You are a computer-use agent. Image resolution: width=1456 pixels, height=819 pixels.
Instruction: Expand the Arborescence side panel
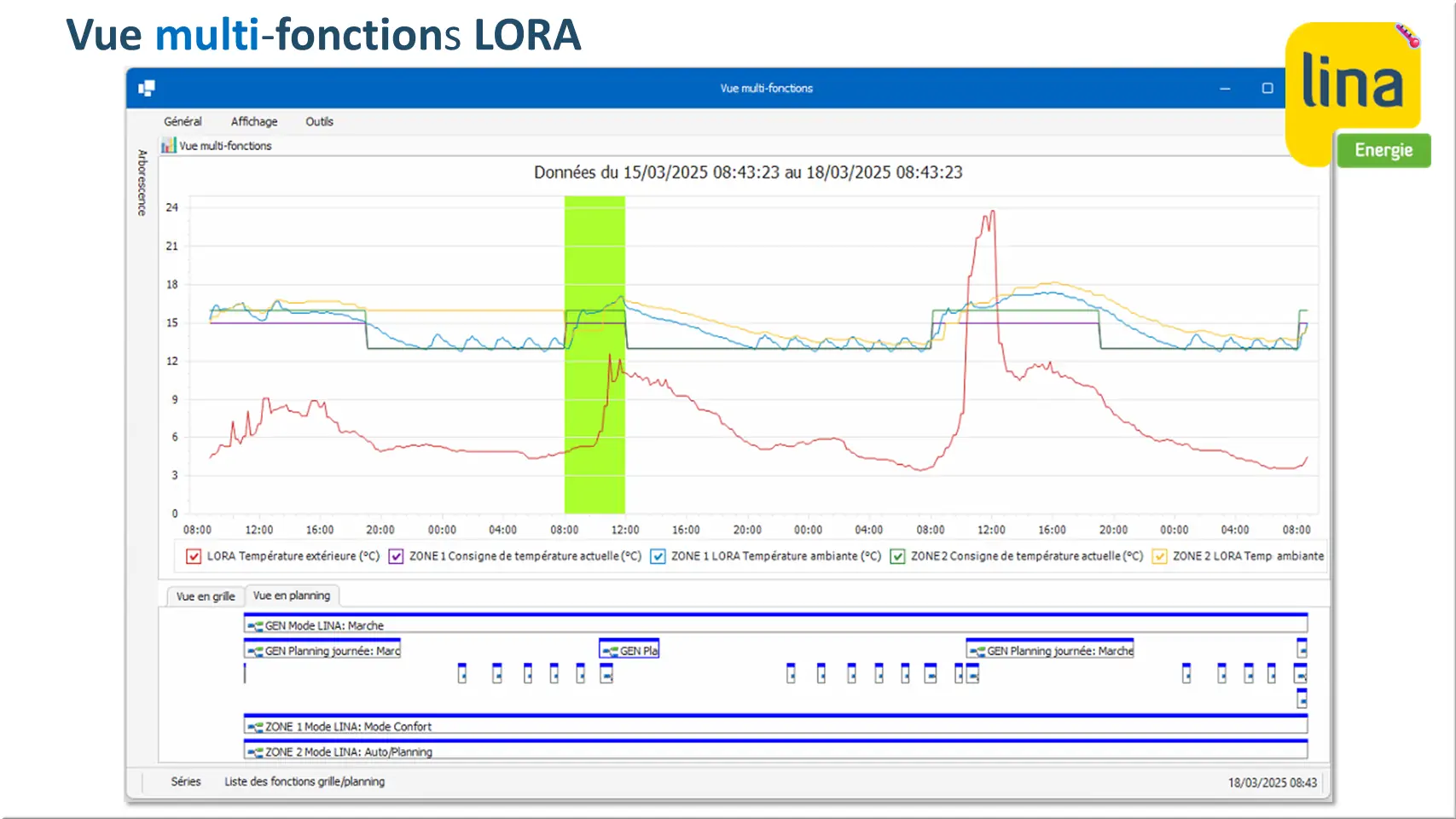coord(142,183)
